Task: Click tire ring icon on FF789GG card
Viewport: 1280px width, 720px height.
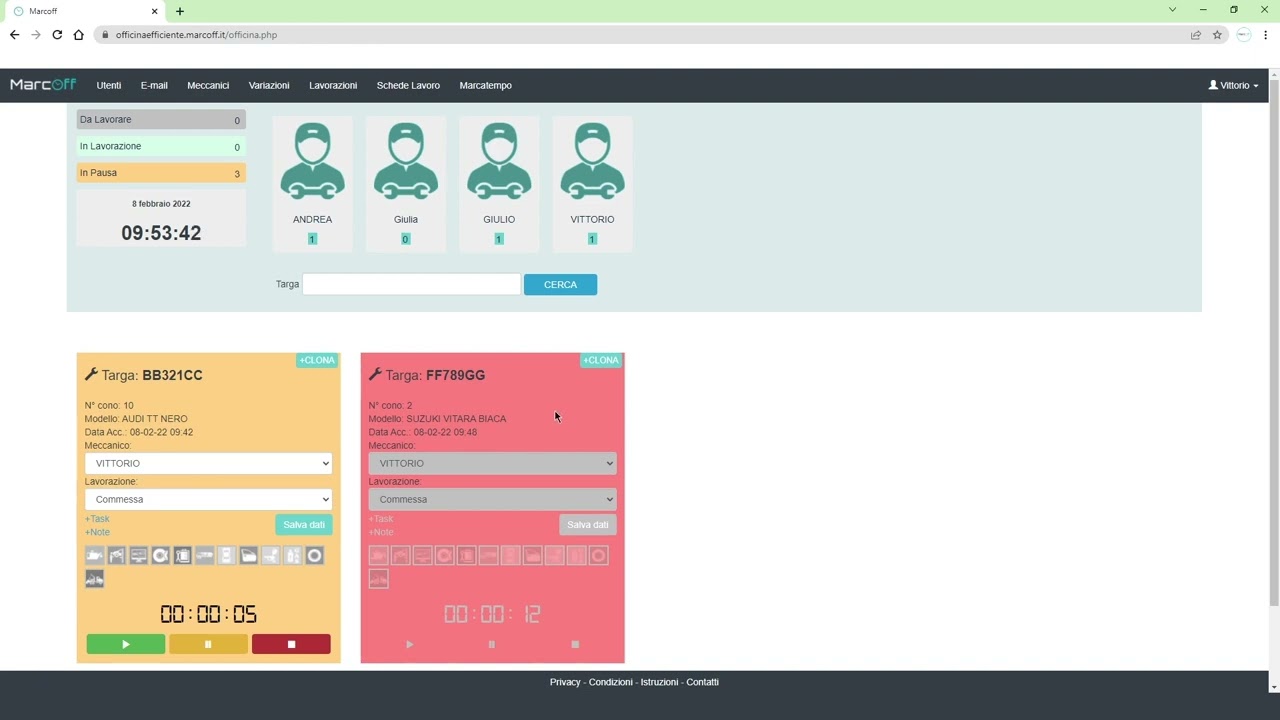Action: (x=598, y=555)
